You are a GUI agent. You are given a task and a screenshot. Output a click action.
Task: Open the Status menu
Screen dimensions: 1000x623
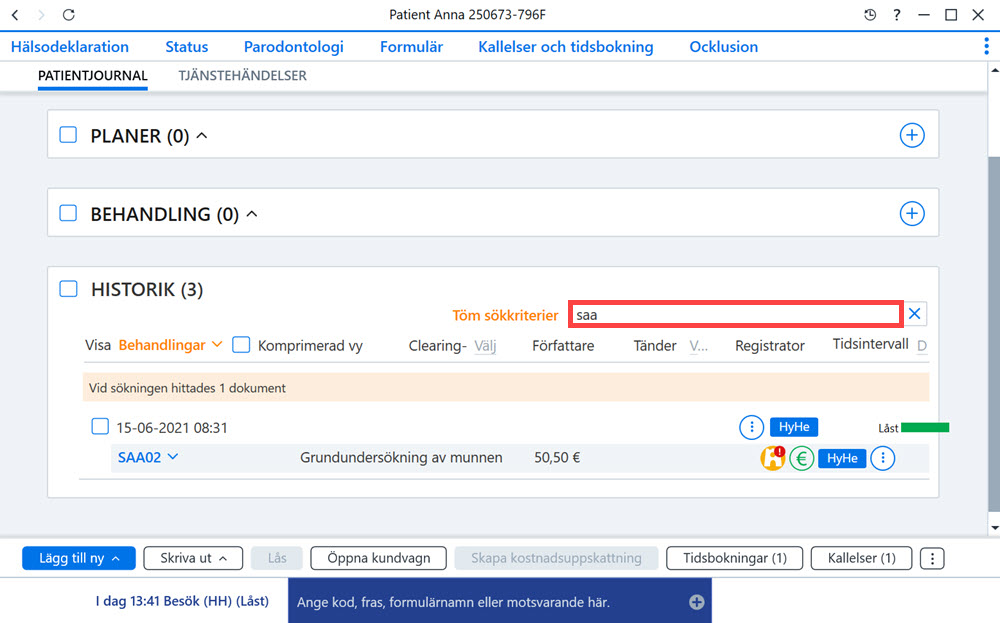click(x=187, y=47)
